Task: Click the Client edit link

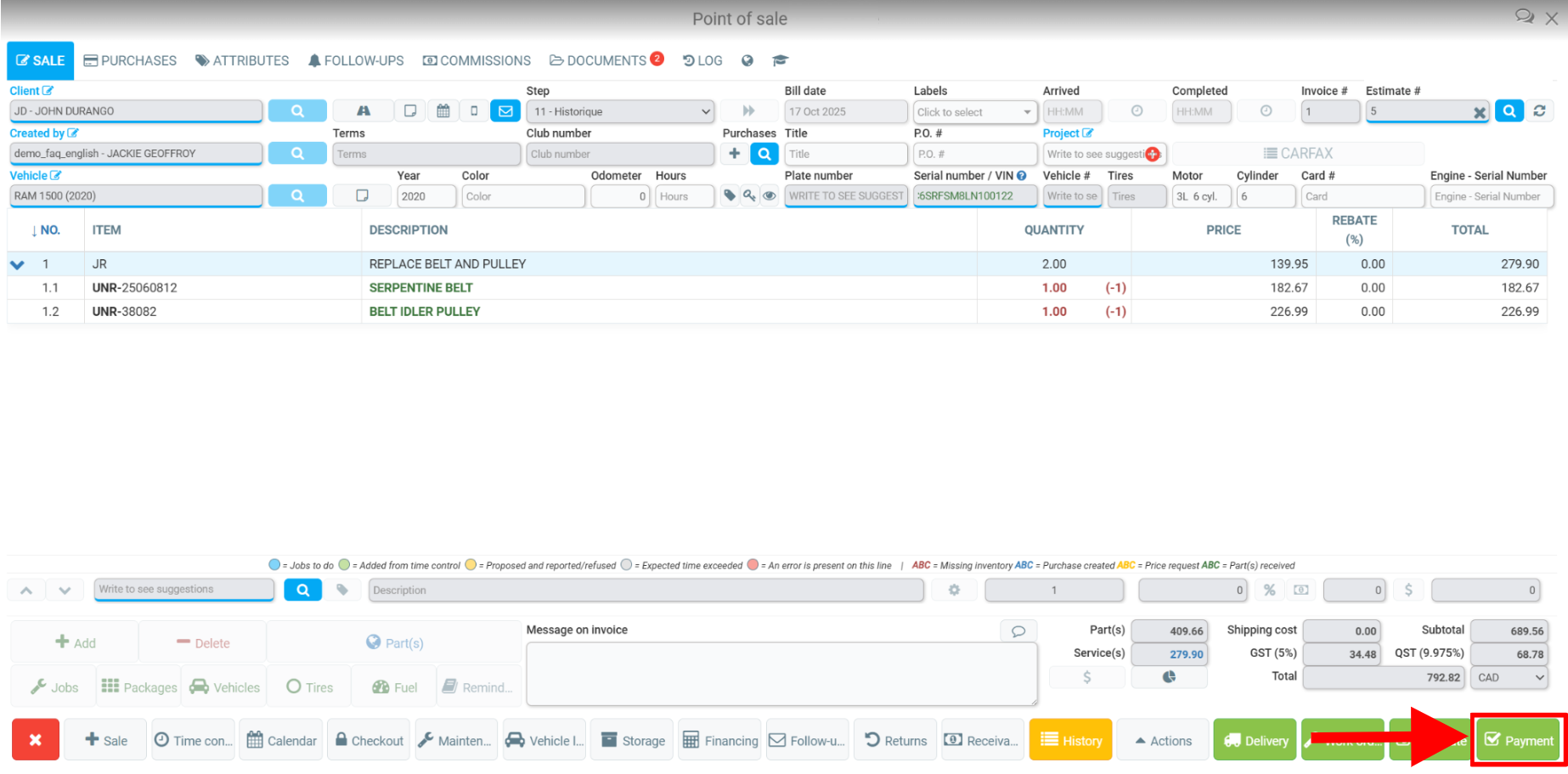Action: pos(31,91)
